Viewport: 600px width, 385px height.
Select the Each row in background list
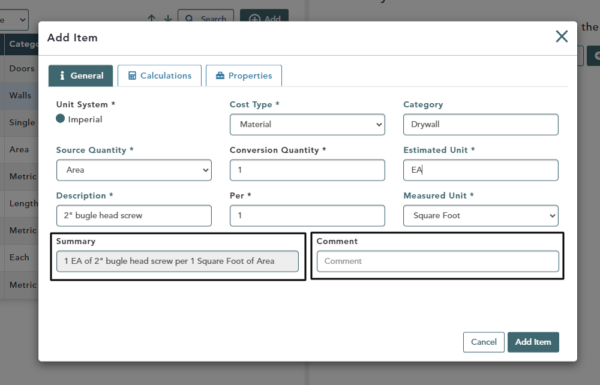19,258
